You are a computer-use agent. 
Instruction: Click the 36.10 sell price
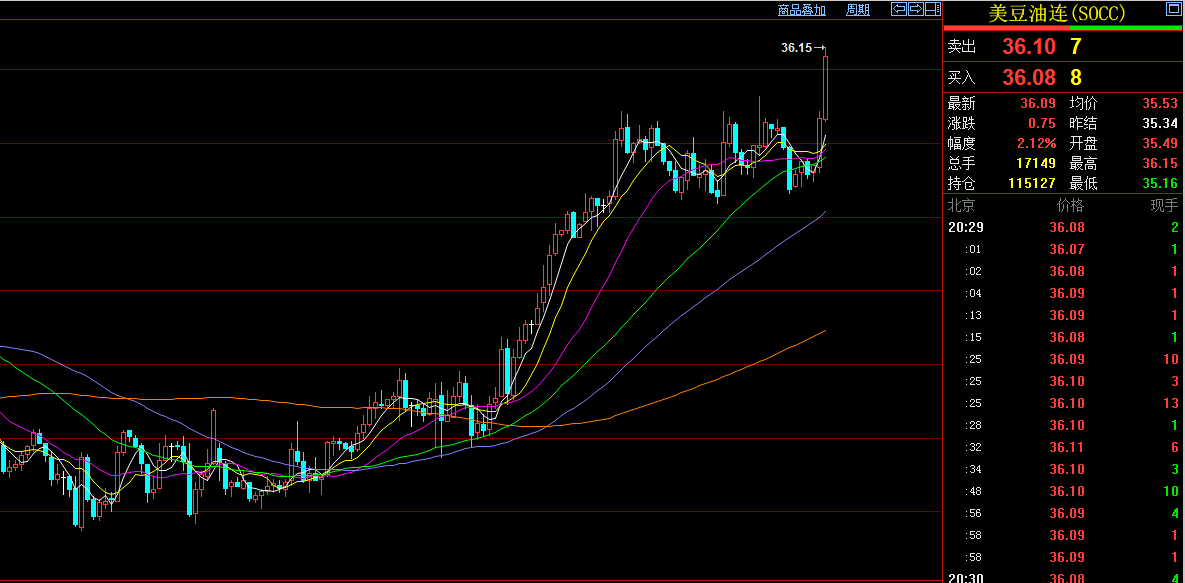click(x=1029, y=46)
